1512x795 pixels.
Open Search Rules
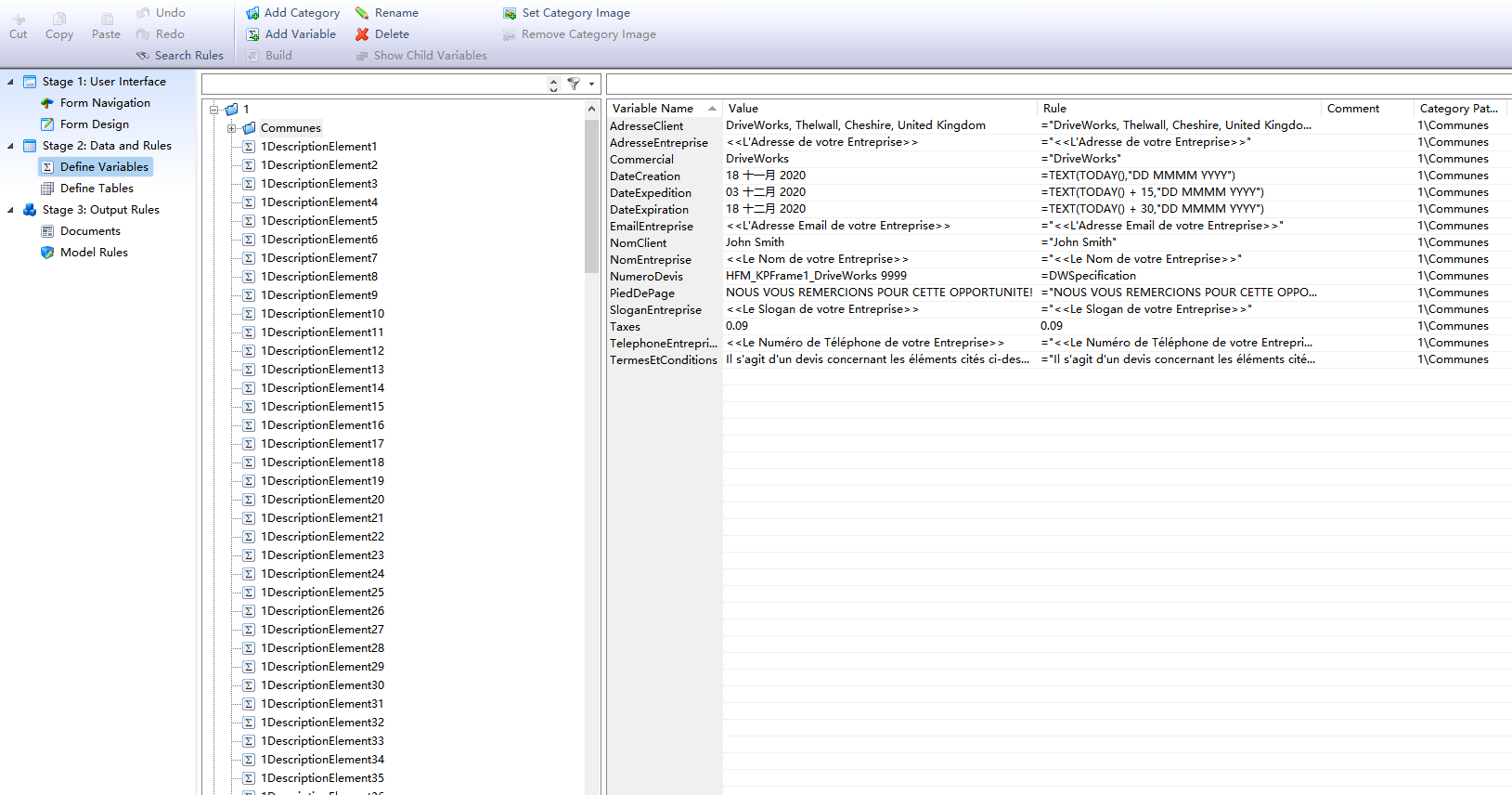[180, 56]
